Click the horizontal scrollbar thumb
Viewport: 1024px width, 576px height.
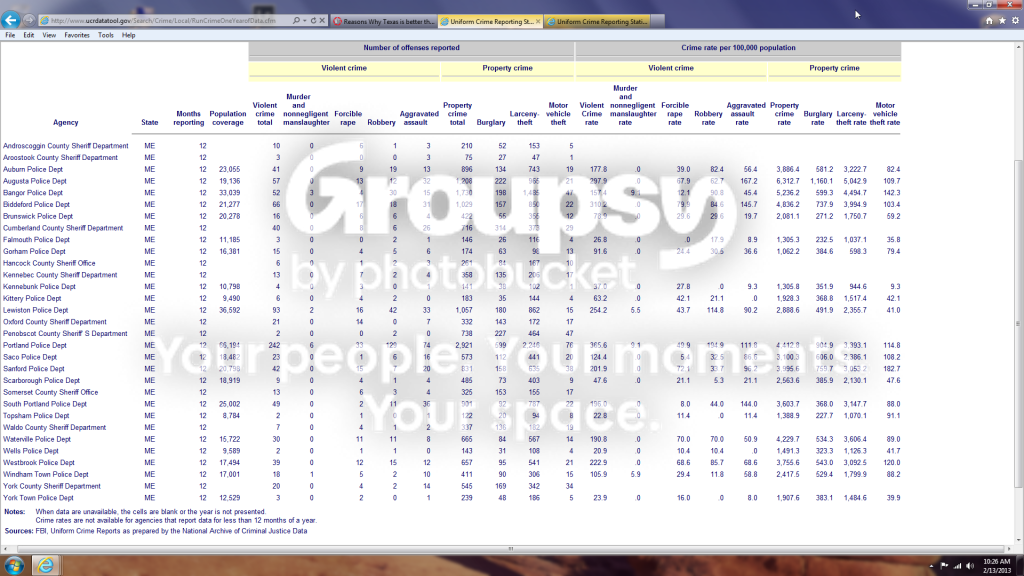pyautogui.click(x=510, y=549)
